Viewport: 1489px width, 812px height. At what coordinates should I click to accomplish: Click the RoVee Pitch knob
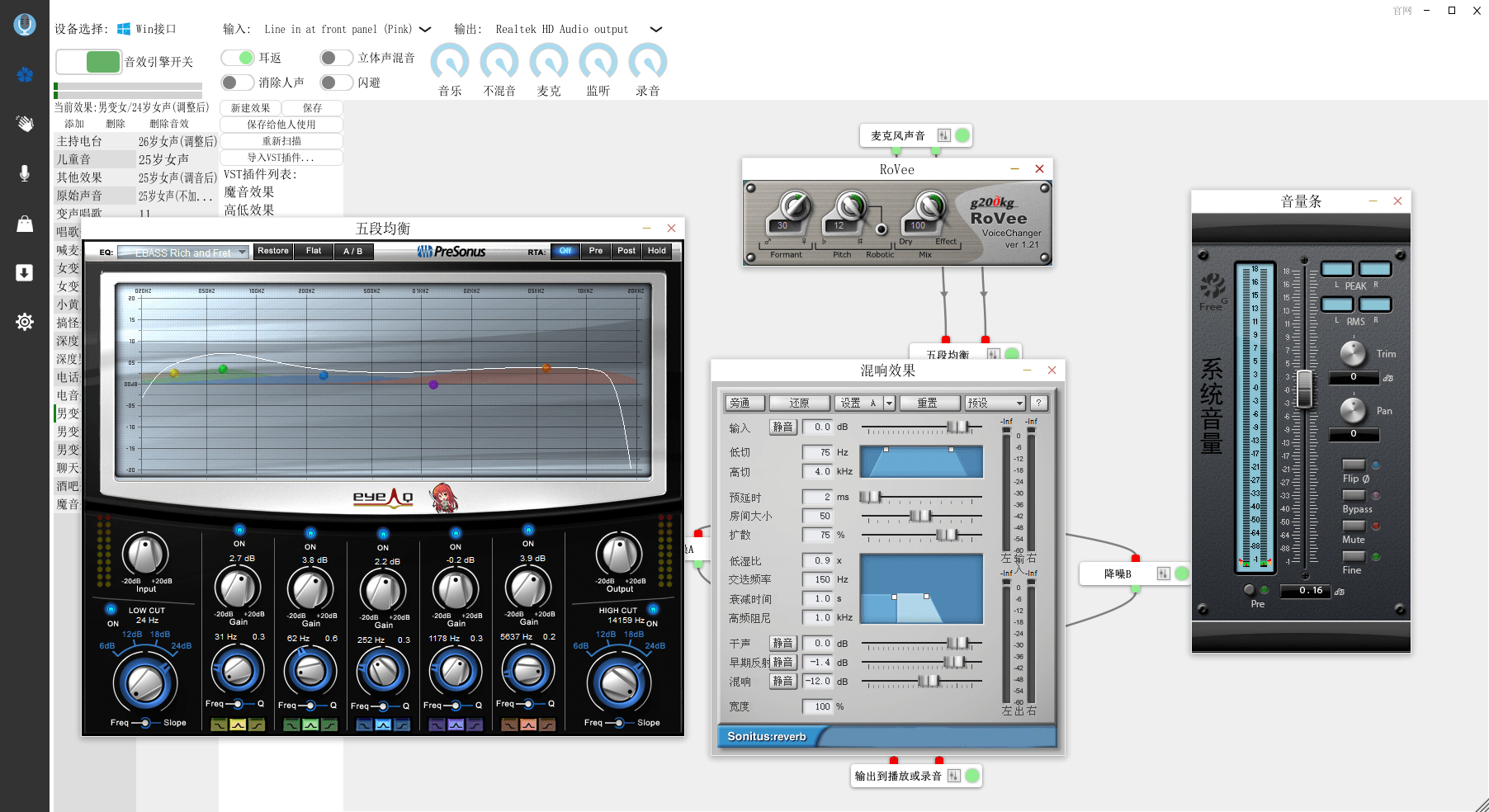point(850,206)
